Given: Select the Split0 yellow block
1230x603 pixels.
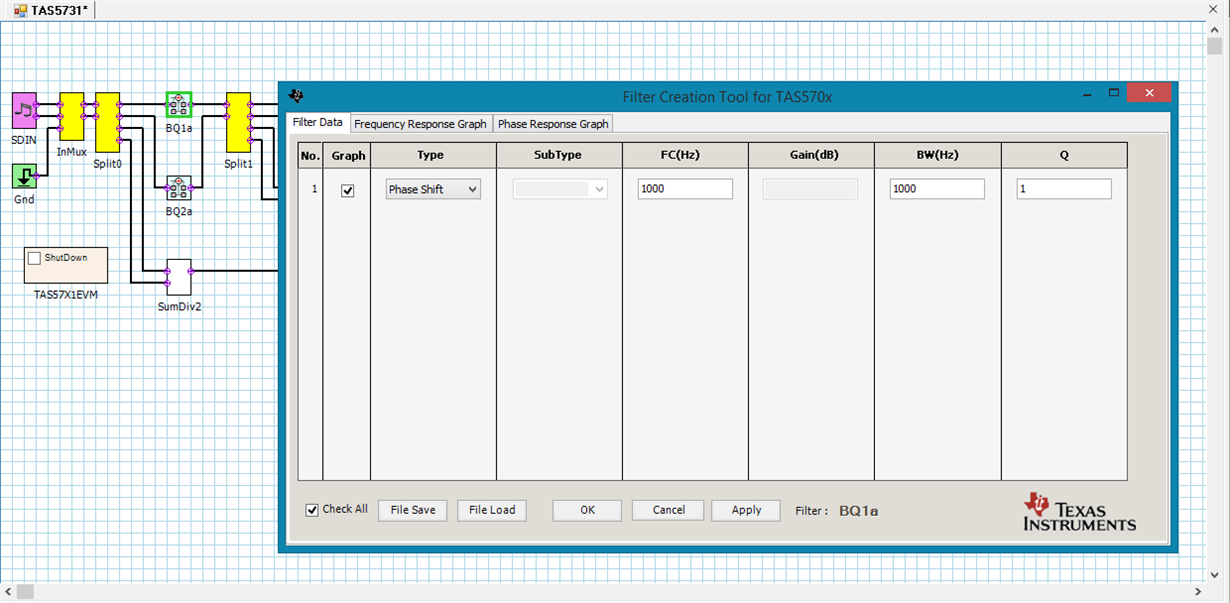Looking at the screenshot, I should coord(107,122).
